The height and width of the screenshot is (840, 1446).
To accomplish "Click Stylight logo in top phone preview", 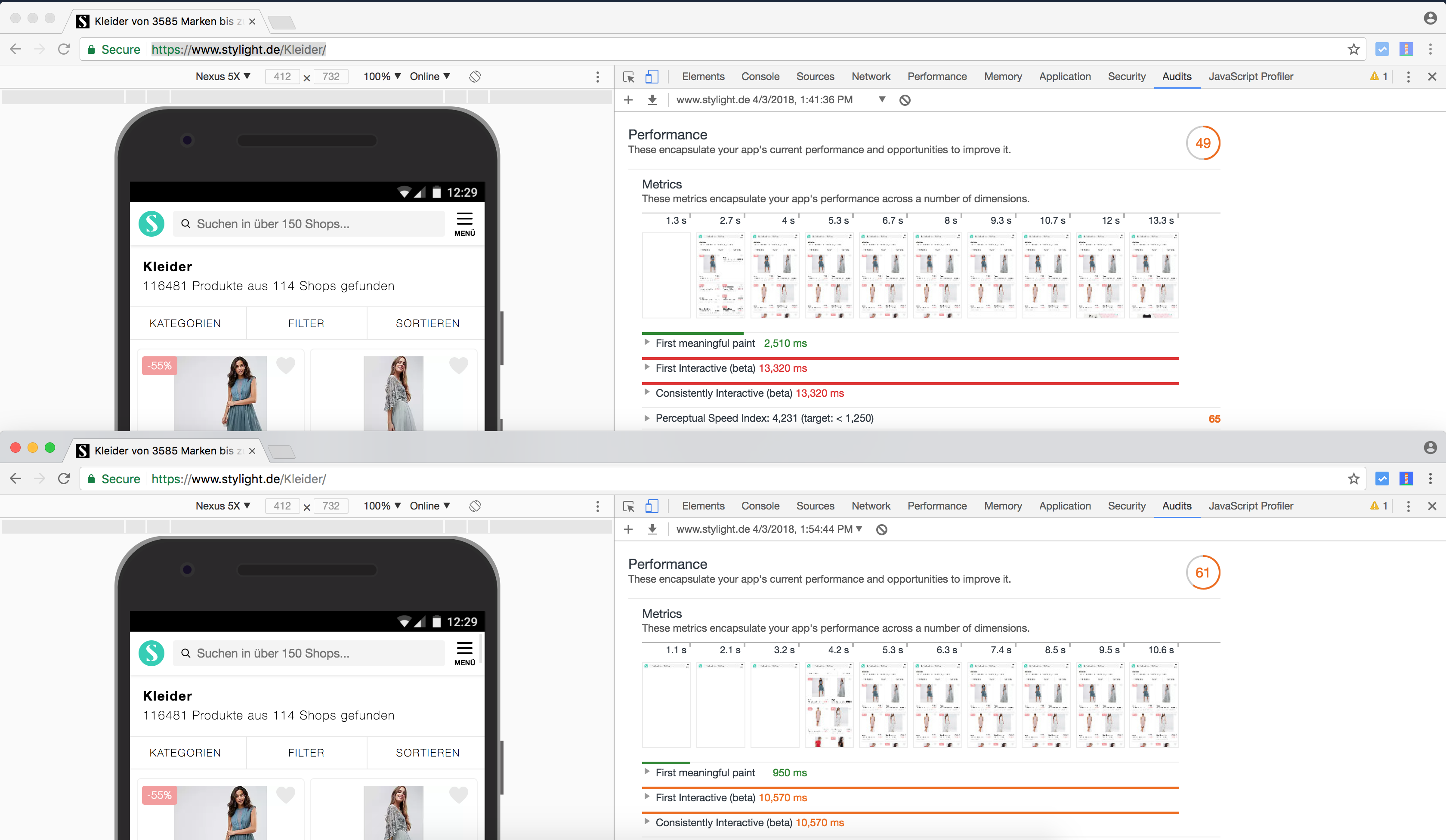I will pos(151,224).
